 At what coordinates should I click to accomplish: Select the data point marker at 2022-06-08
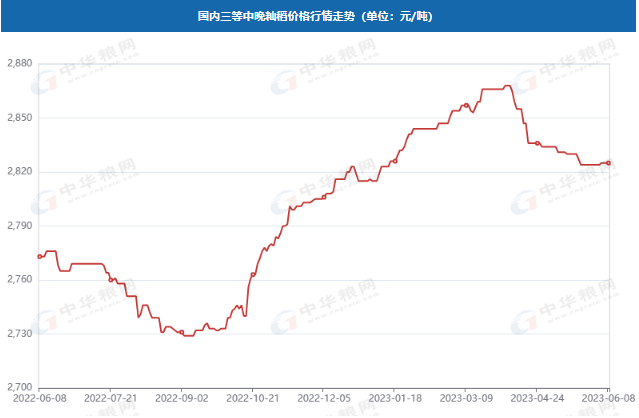(x=40, y=257)
